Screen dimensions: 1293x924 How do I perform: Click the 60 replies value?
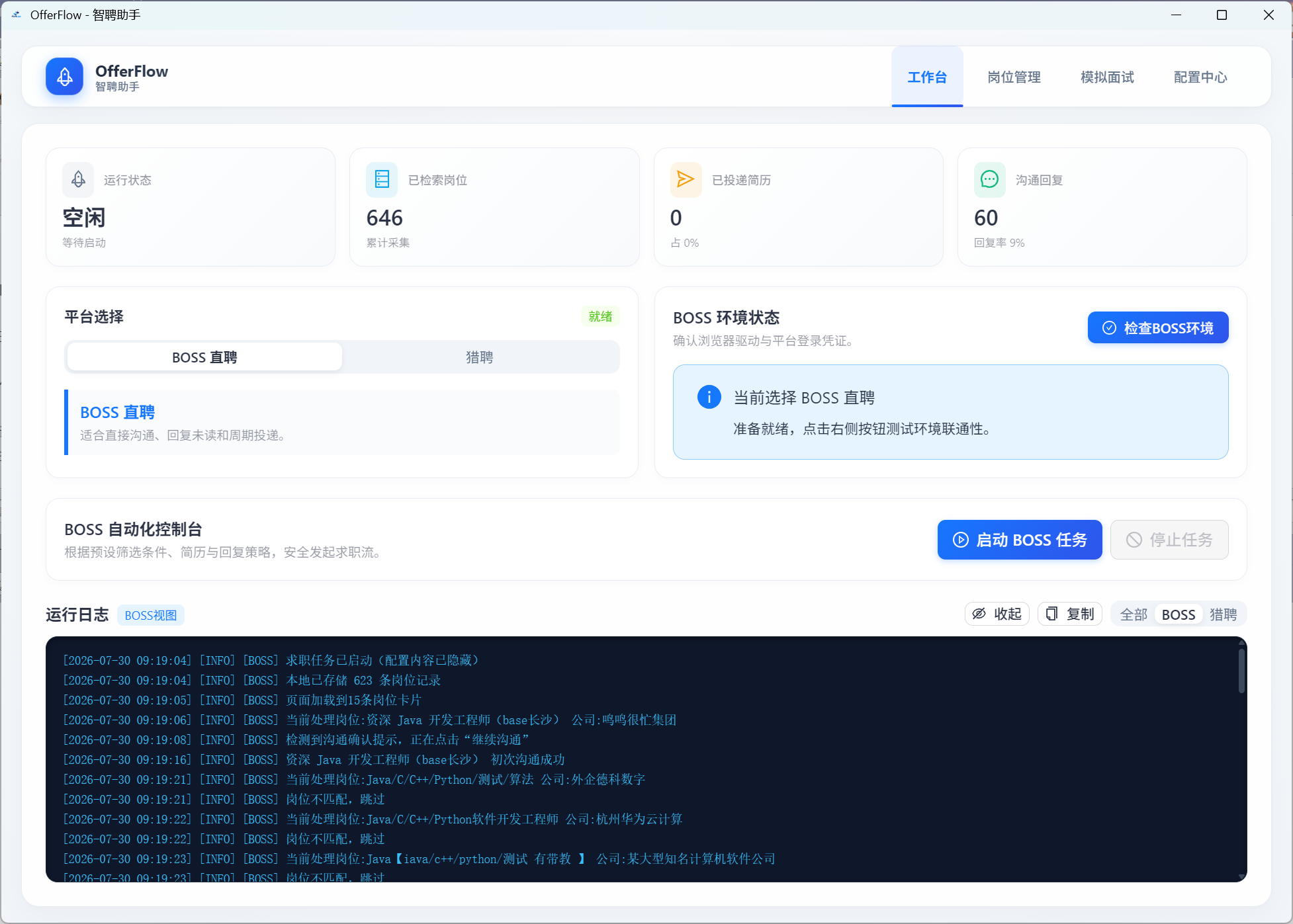pyautogui.click(x=986, y=218)
